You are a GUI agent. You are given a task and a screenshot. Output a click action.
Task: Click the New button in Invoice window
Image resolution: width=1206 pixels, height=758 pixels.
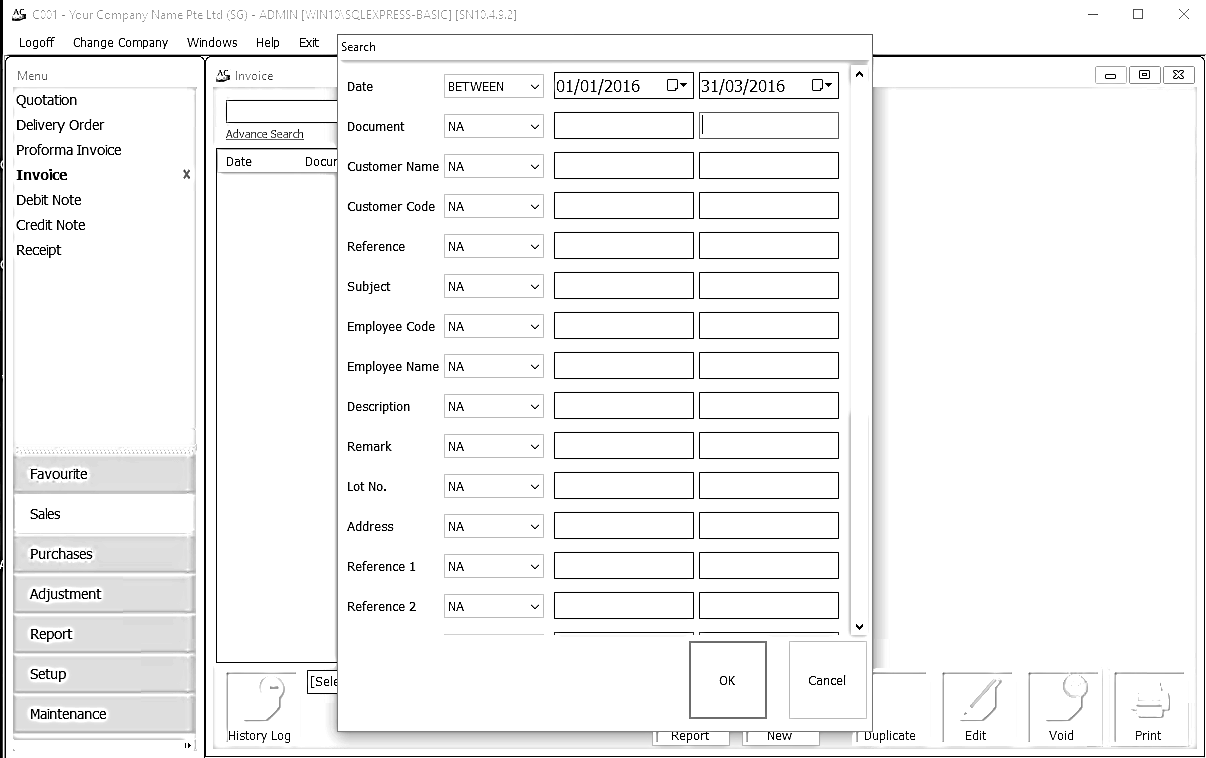coord(780,736)
